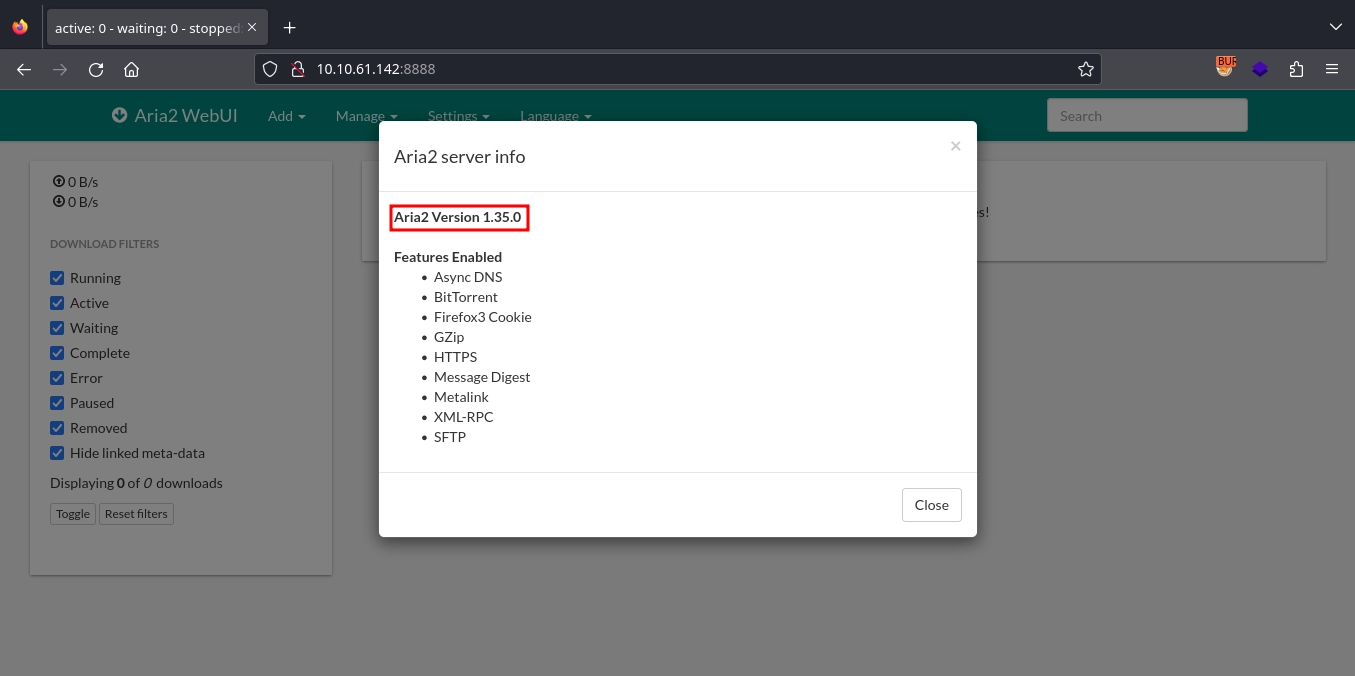This screenshot has height=676, width=1355.
Task: Open a new browser tab
Action: click(290, 28)
